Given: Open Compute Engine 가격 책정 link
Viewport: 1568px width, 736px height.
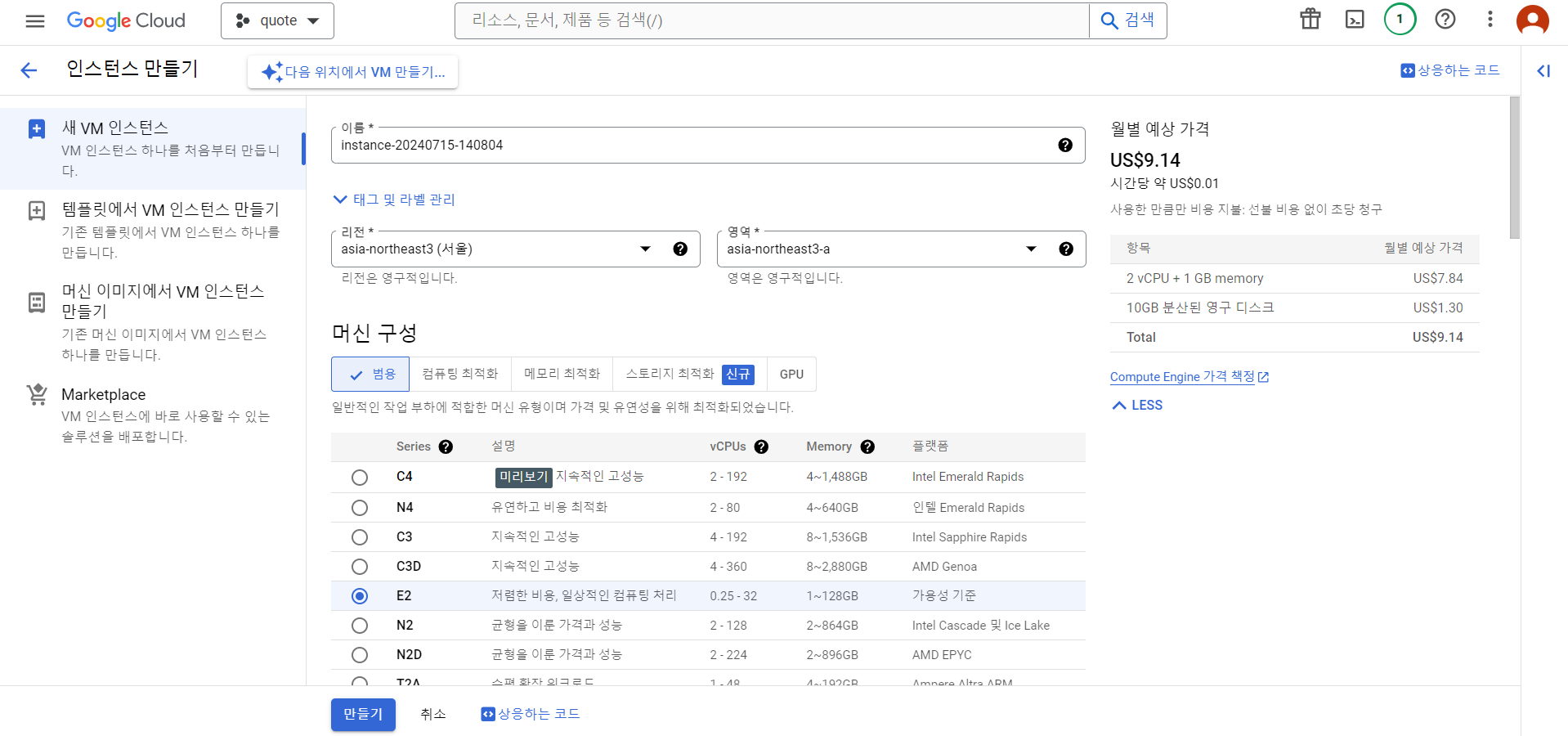Looking at the screenshot, I should (x=1189, y=377).
